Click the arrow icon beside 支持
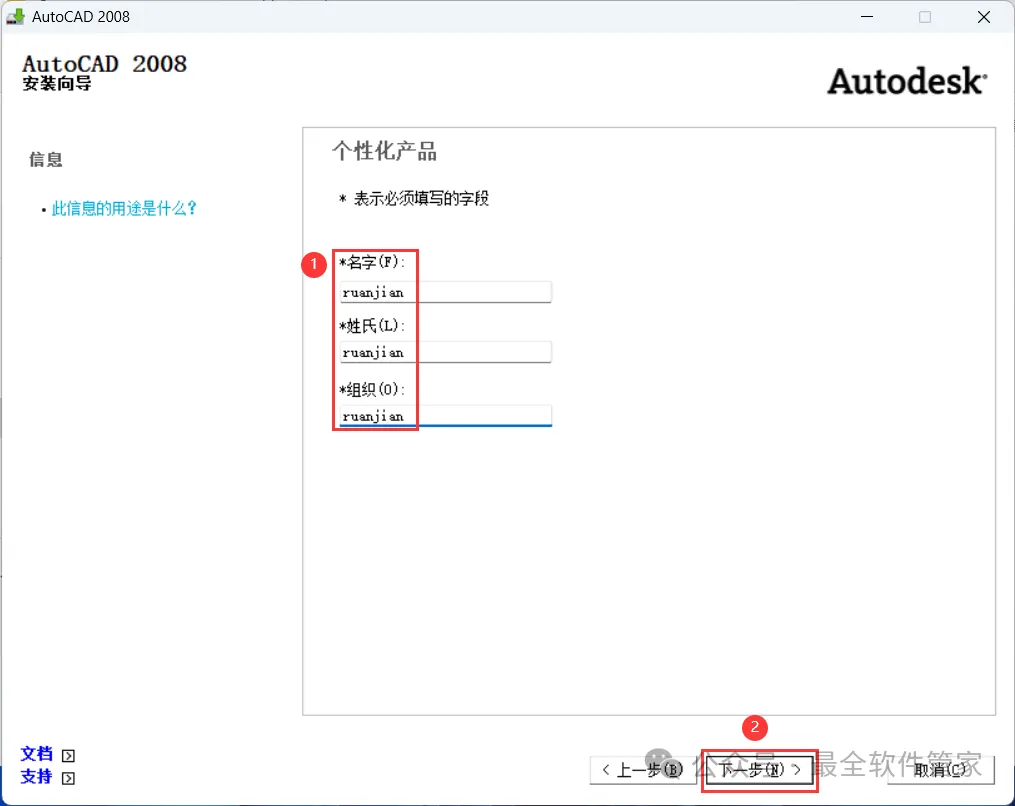The image size is (1015, 806). click(x=68, y=778)
